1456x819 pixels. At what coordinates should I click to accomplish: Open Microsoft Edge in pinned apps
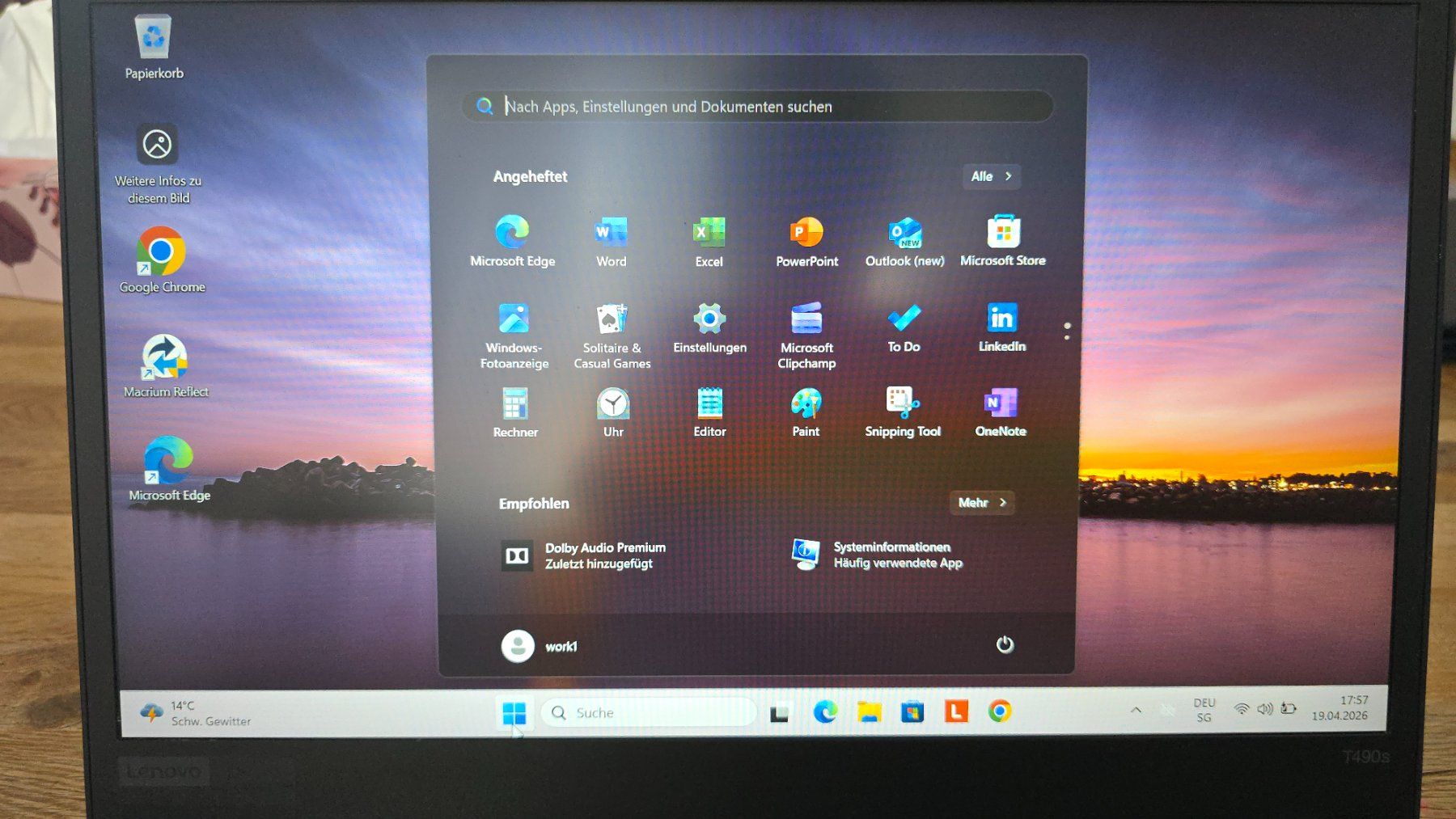point(512,241)
